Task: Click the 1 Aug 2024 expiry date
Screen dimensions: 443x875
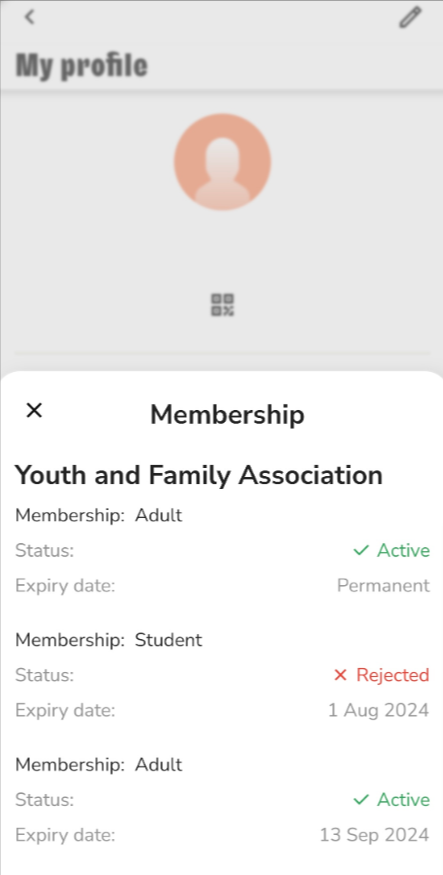Action: (378, 710)
